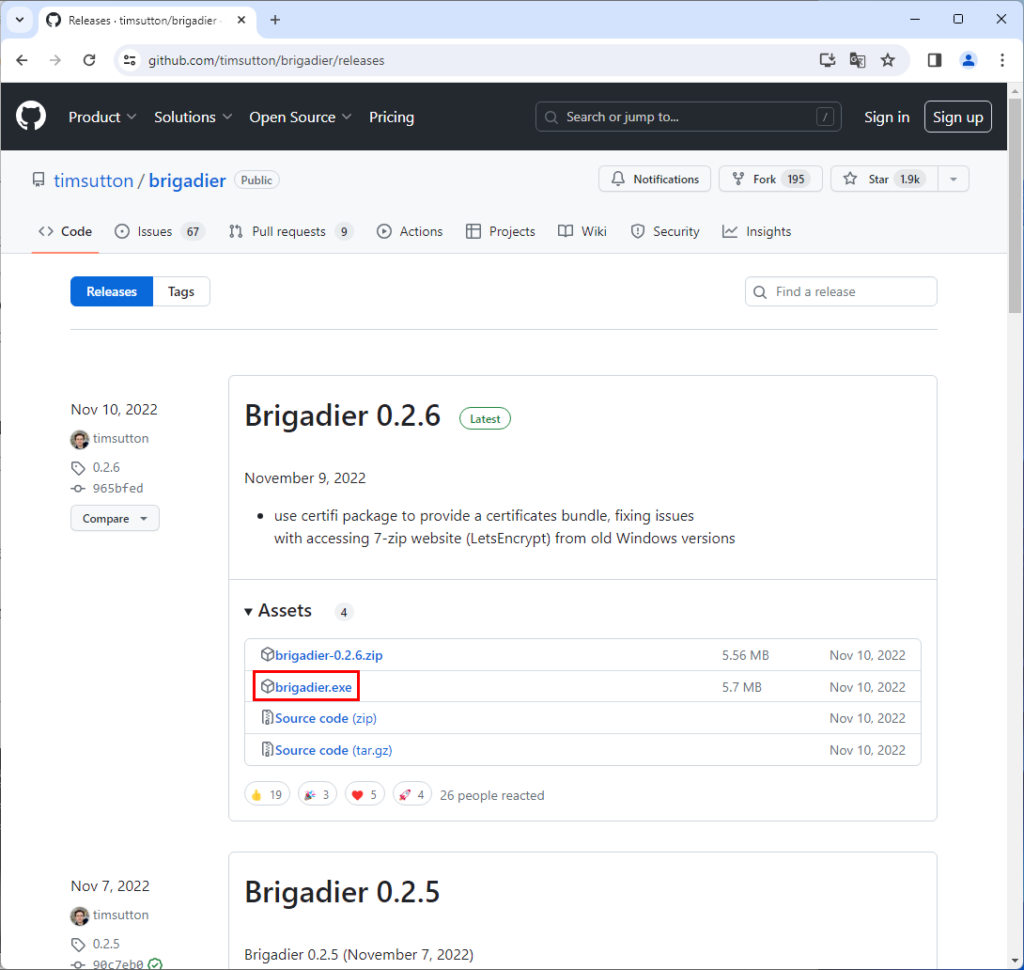
Task: Click the Sign up button
Action: tap(957, 117)
